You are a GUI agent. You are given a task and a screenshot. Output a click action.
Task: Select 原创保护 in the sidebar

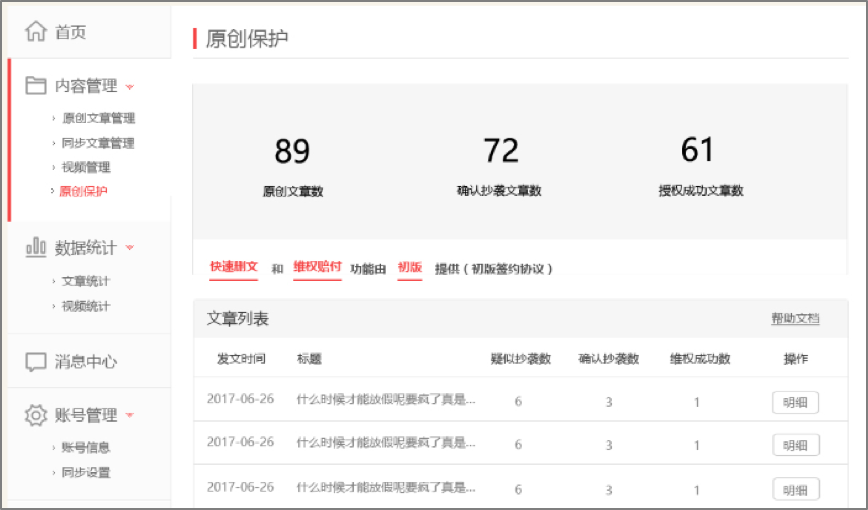coord(84,191)
